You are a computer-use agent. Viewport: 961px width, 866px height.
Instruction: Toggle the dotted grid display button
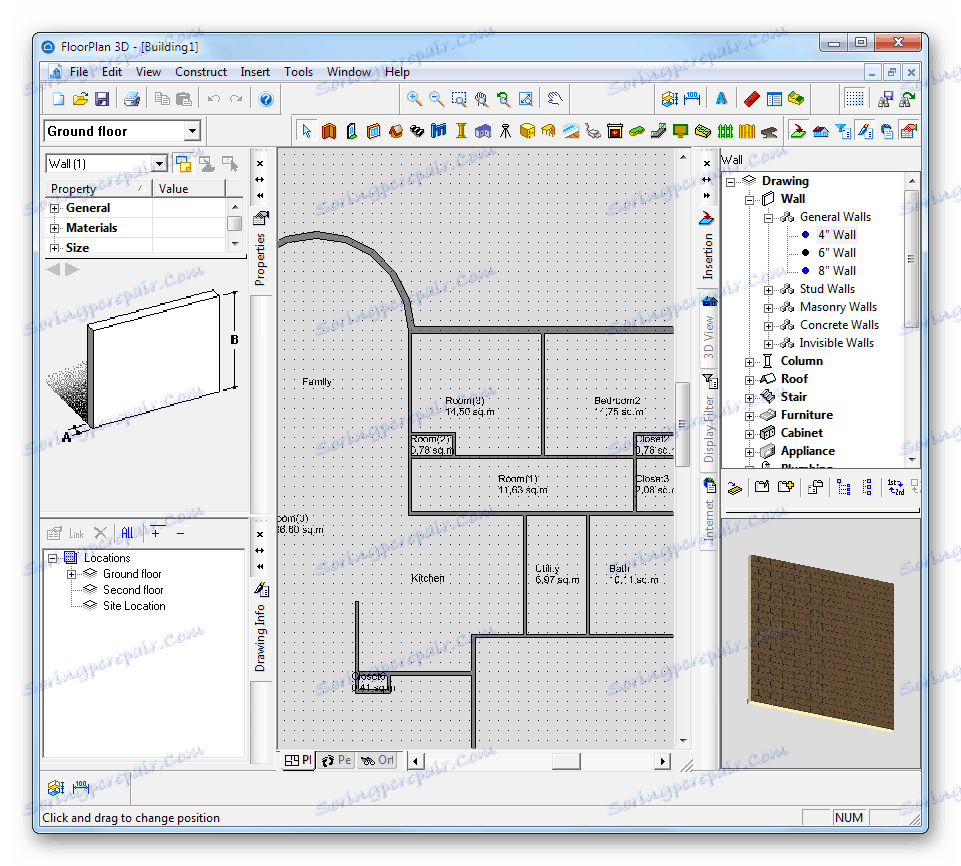pos(854,99)
